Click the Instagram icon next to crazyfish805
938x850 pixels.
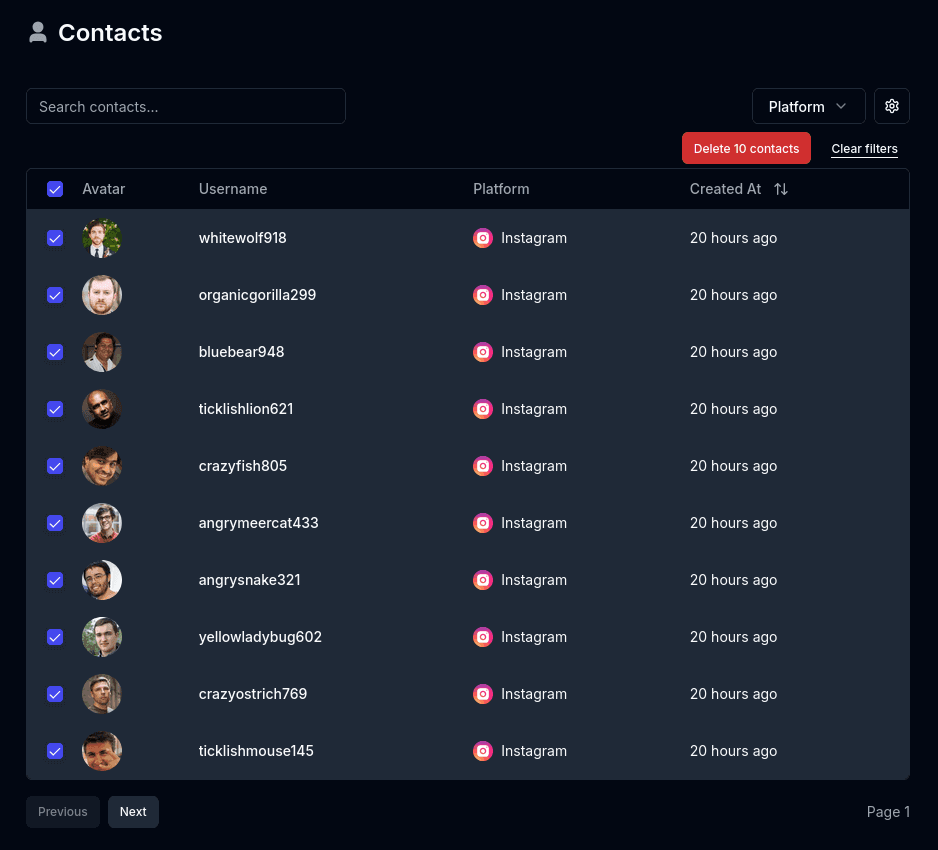coord(483,466)
